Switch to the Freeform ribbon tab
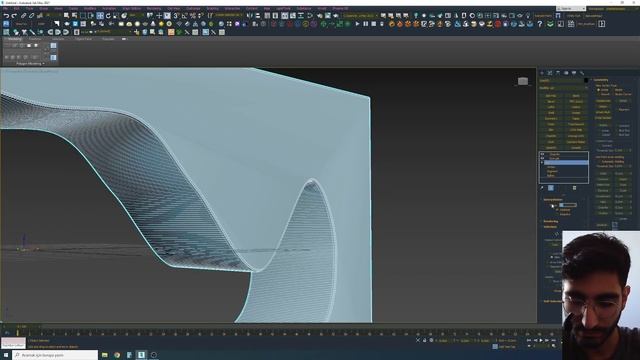The image size is (640, 360). [35, 39]
